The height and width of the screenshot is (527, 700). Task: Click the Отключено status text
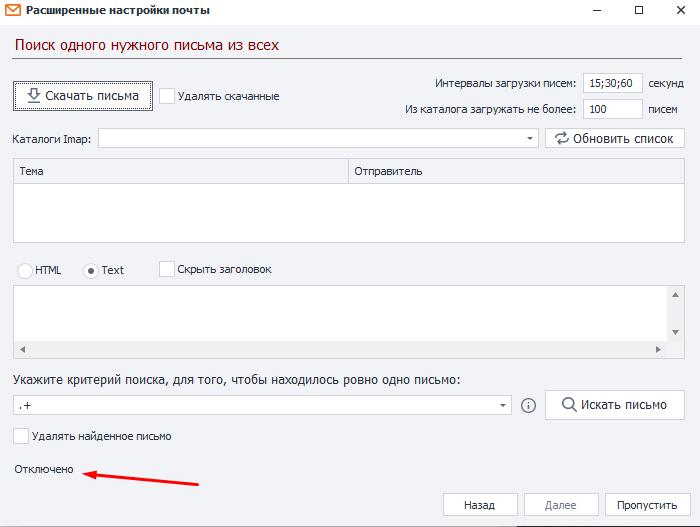coord(44,469)
